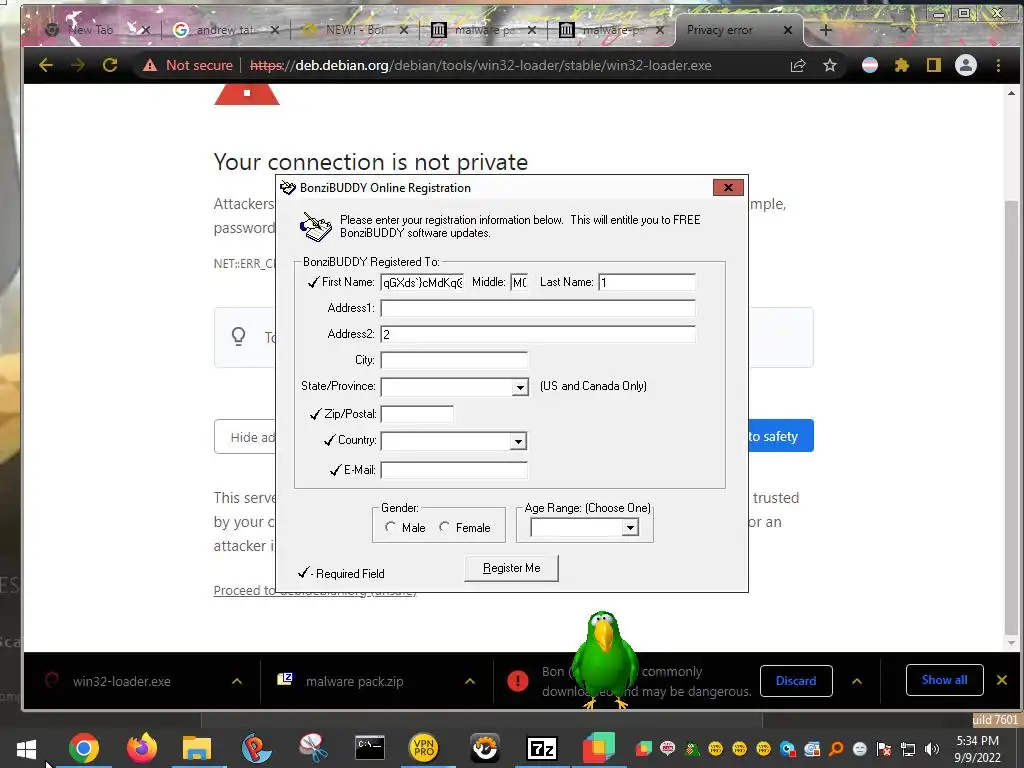
Task: Expand options next to Discard button
Action: click(x=857, y=681)
